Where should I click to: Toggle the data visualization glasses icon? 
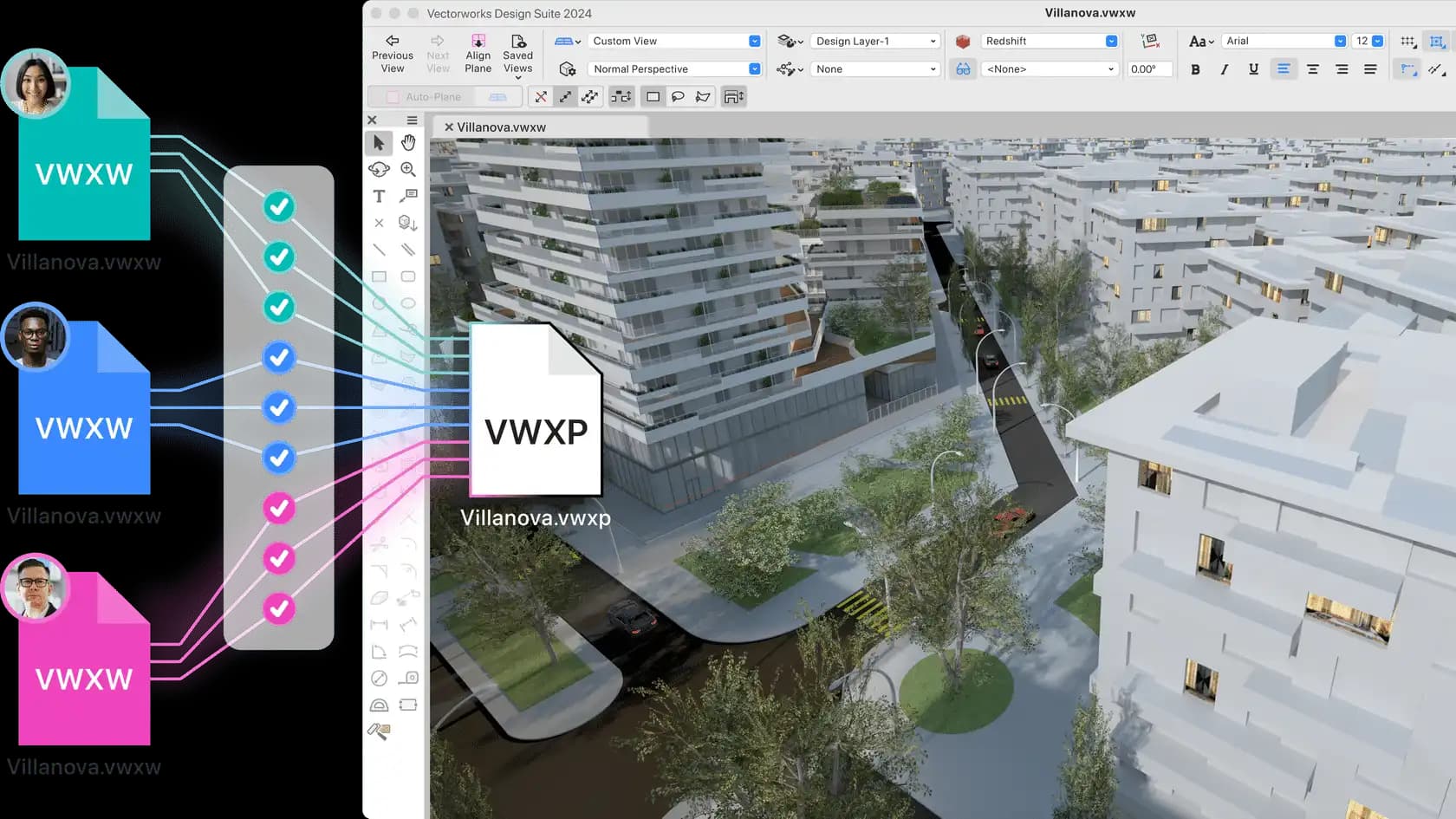[963, 69]
